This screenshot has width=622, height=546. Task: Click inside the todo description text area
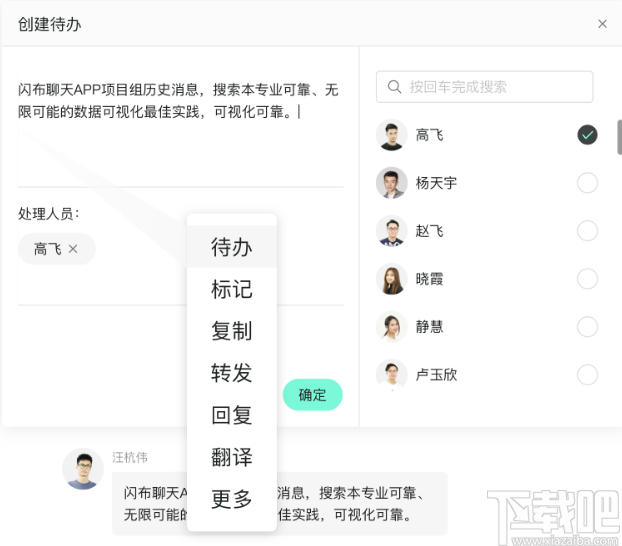pyautogui.click(x=180, y=127)
